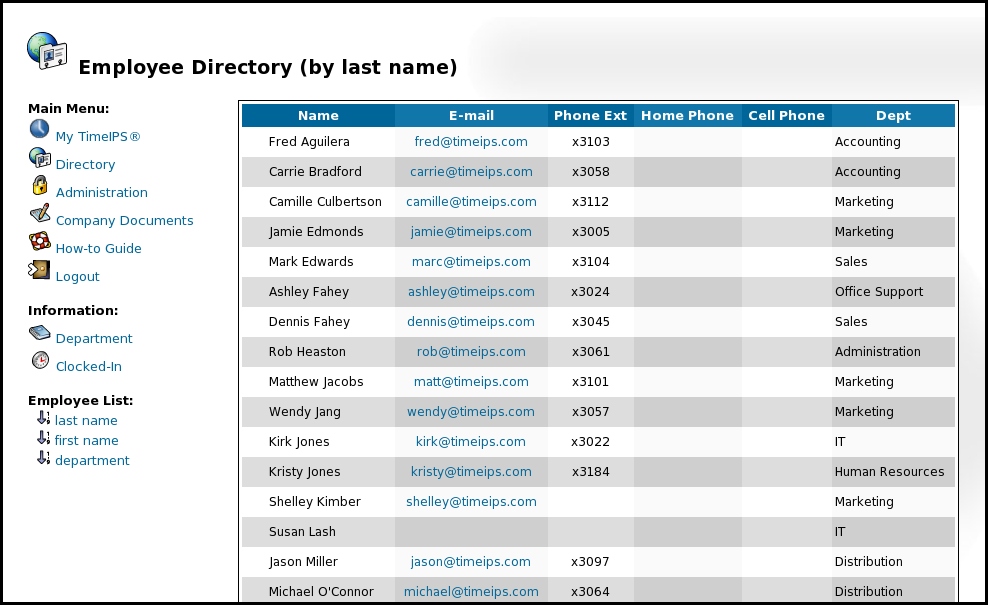Image resolution: width=988 pixels, height=605 pixels.
Task: Email fred@timeips.com
Action: 471,142
